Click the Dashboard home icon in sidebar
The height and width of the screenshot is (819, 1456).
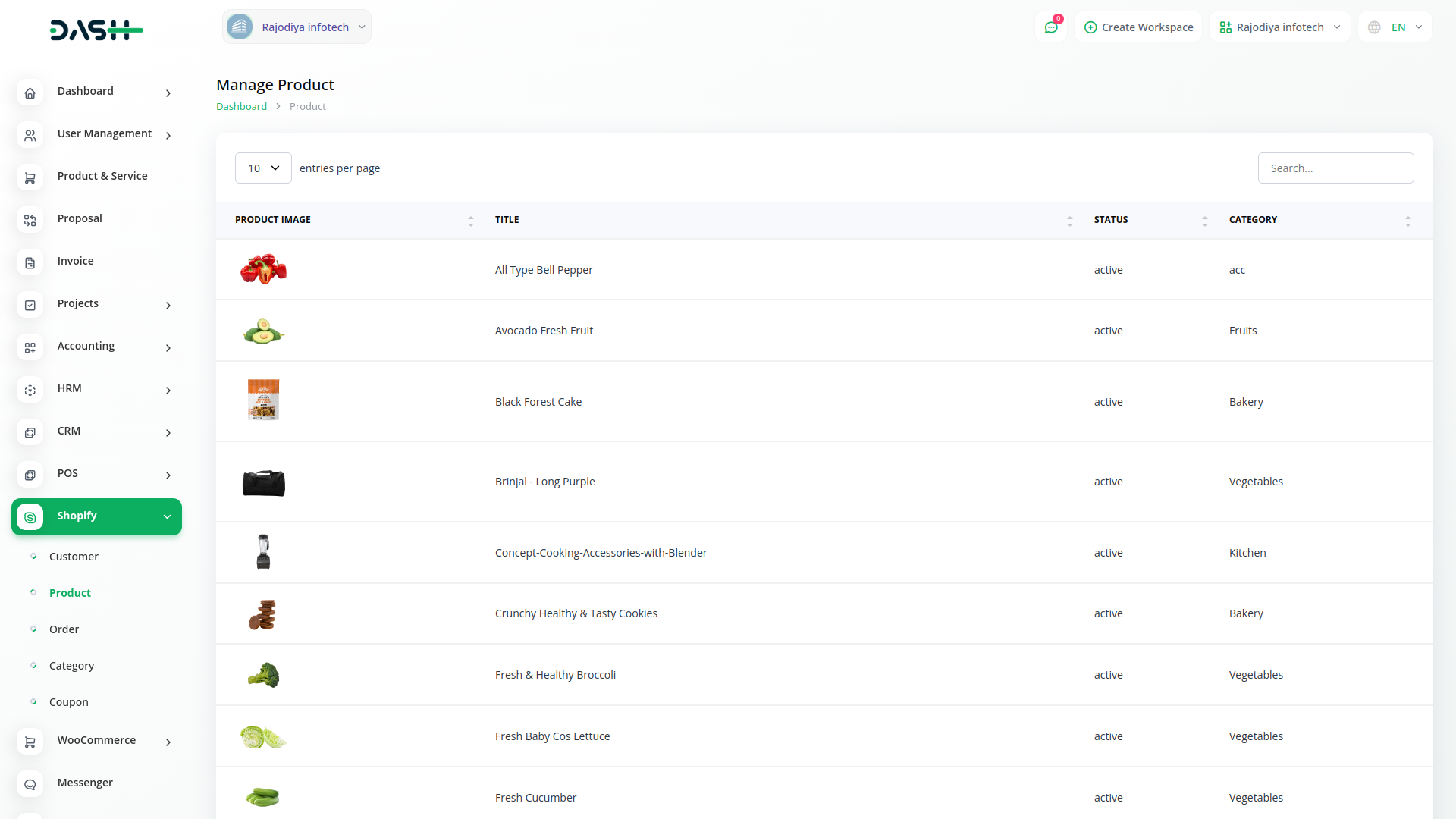coord(30,93)
